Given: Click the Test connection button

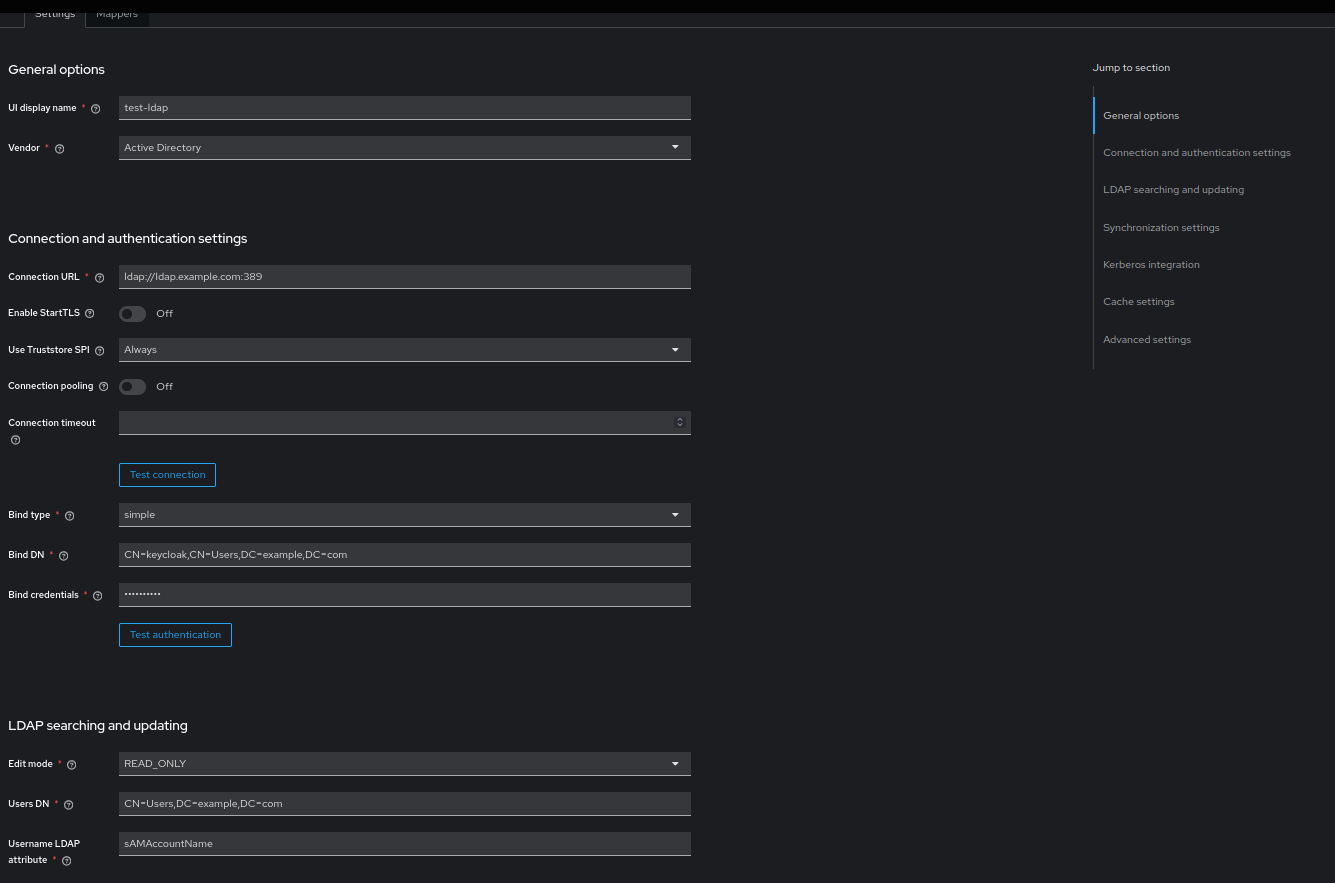Looking at the screenshot, I should [167, 474].
